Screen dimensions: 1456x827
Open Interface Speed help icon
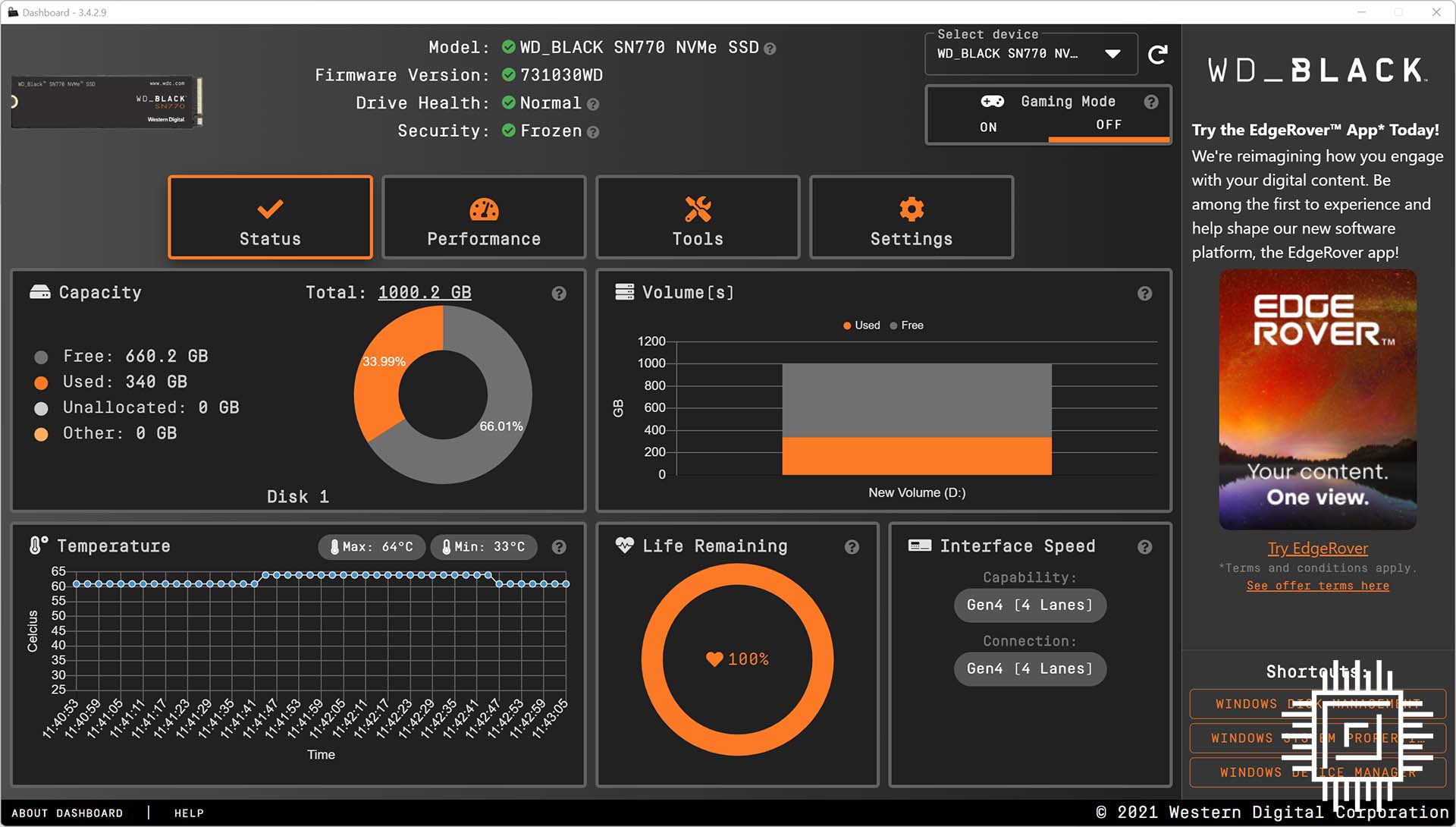coord(1145,547)
